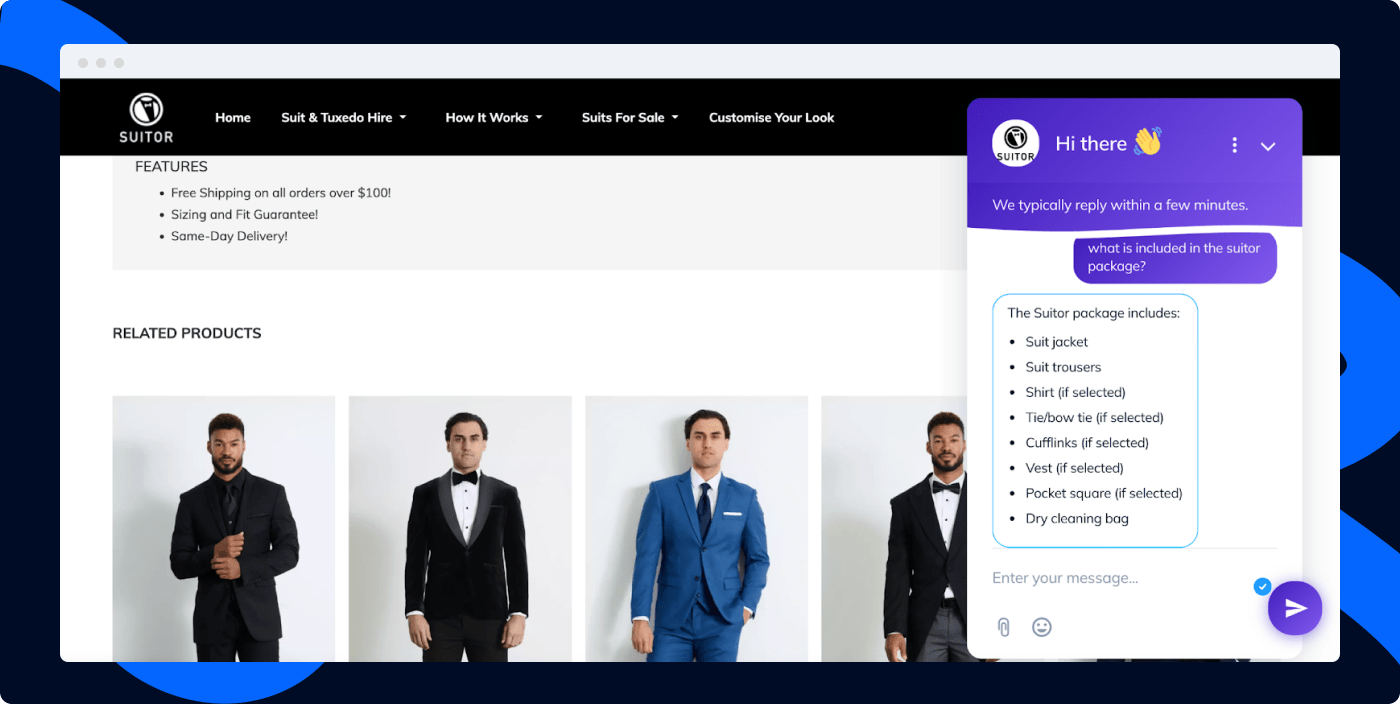Click the typical reply time notice
Image resolution: width=1400 pixels, height=704 pixels.
click(x=1120, y=205)
